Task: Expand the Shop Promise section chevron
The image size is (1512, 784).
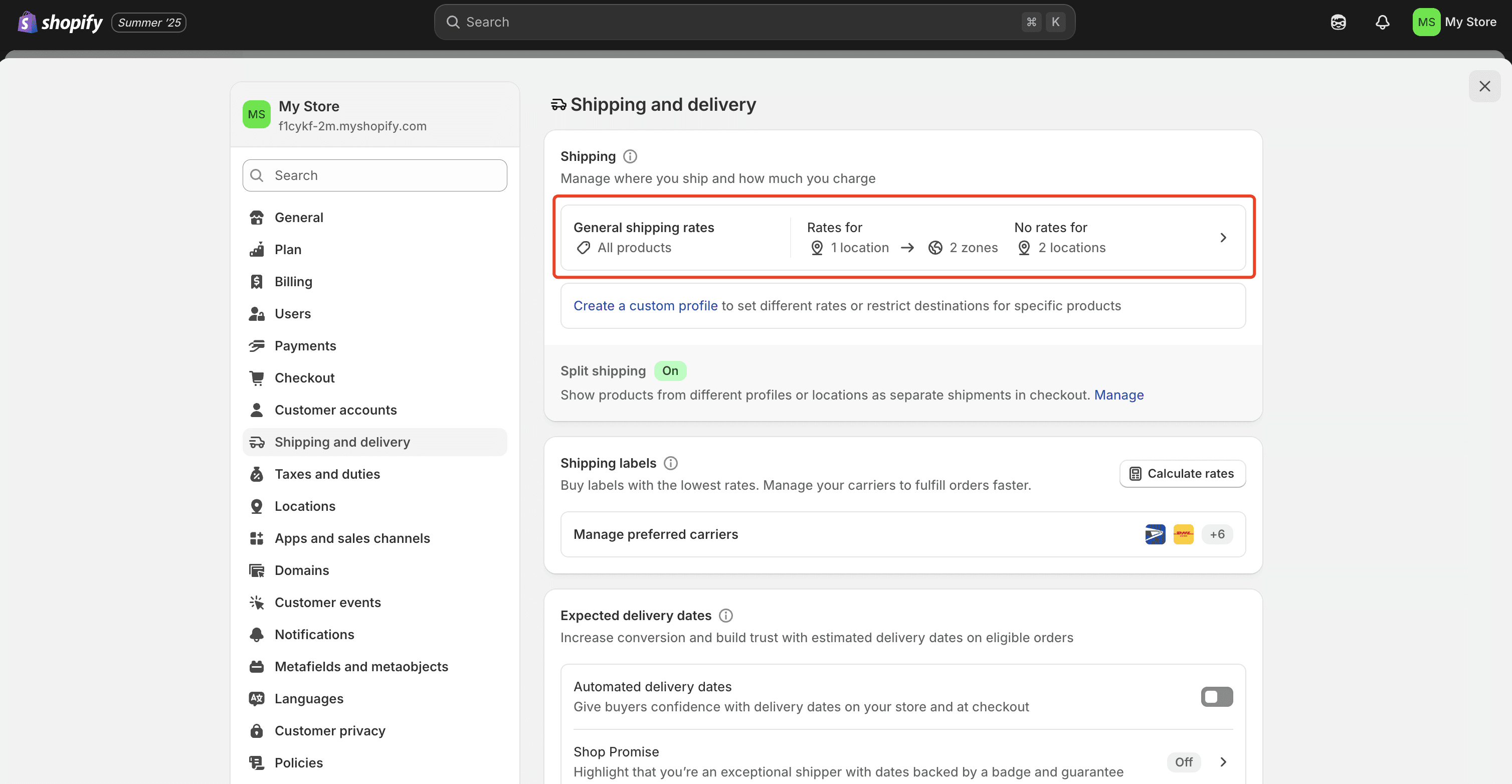Action: (x=1223, y=762)
